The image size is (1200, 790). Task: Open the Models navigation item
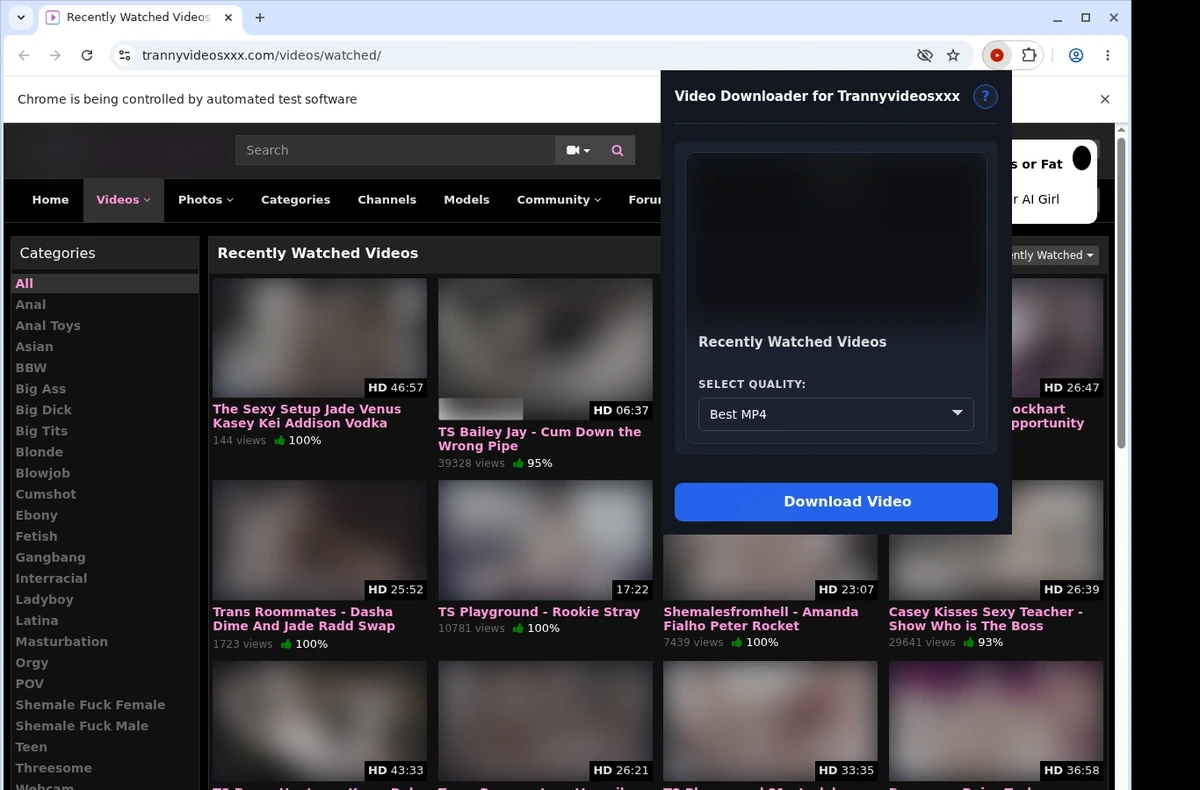467,200
